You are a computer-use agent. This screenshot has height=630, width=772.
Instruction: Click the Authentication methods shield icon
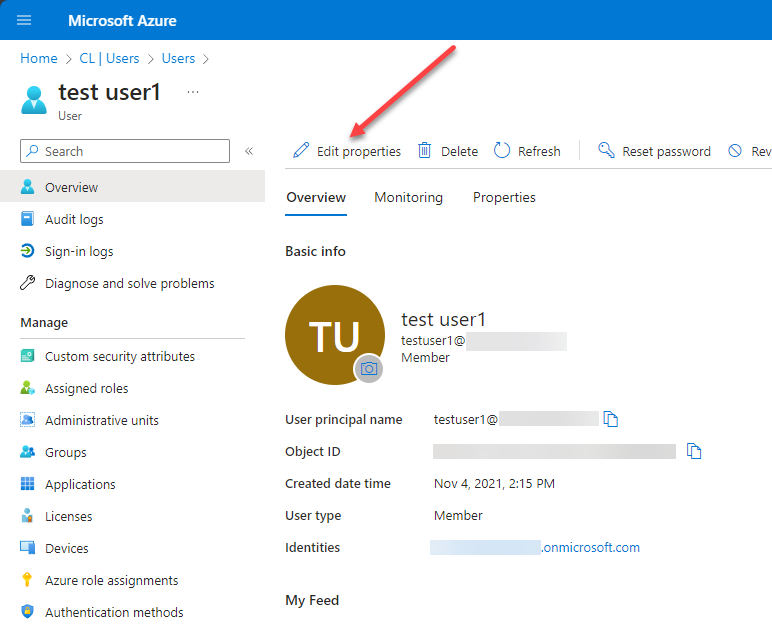tap(28, 611)
